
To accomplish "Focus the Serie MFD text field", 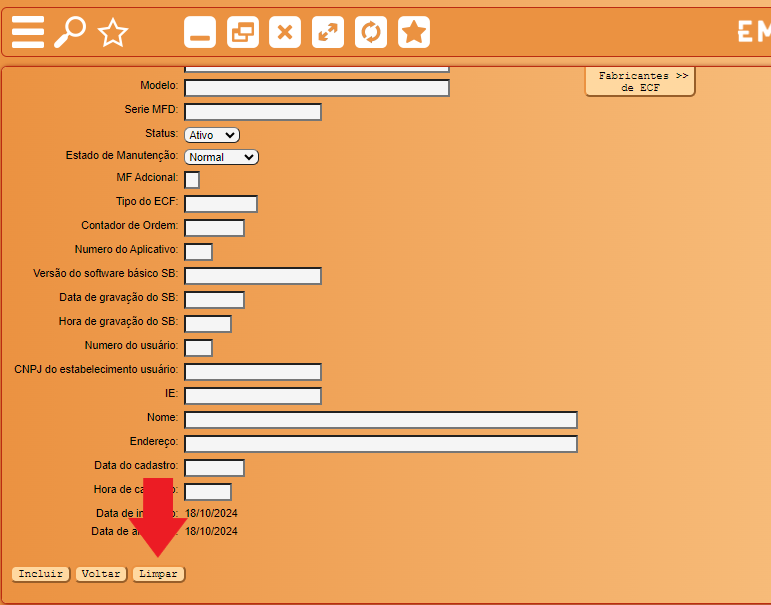I will click(253, 112).
